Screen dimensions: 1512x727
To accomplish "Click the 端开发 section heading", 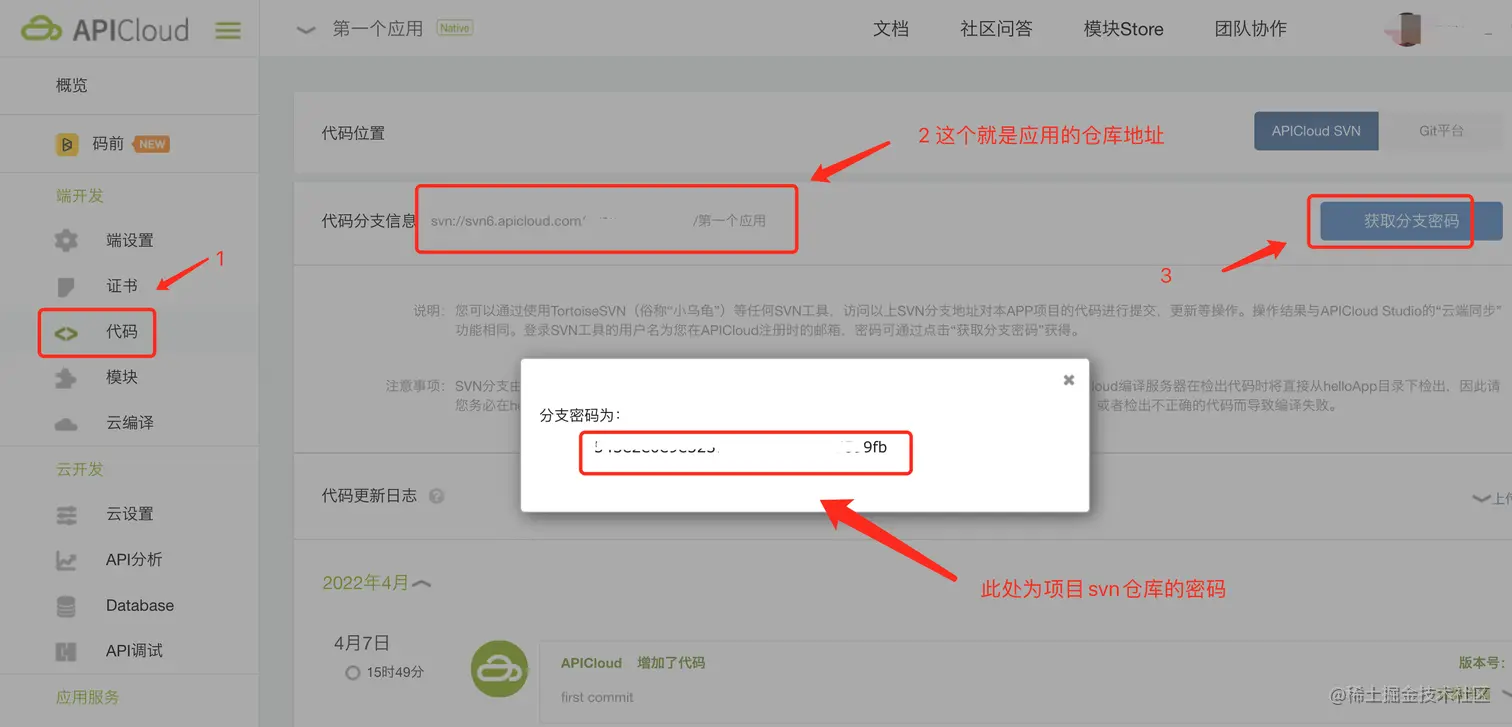I will [80, 196].
